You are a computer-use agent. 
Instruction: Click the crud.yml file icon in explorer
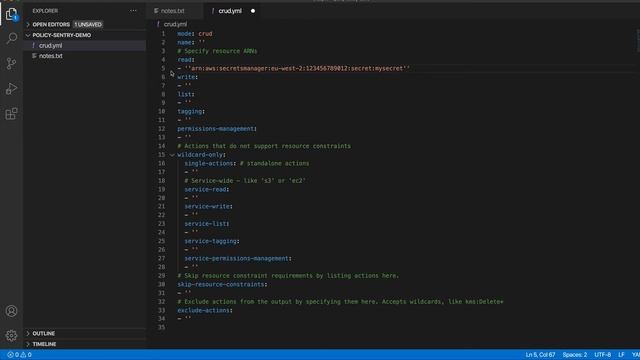pyautogui.click(x=33, y=46)
